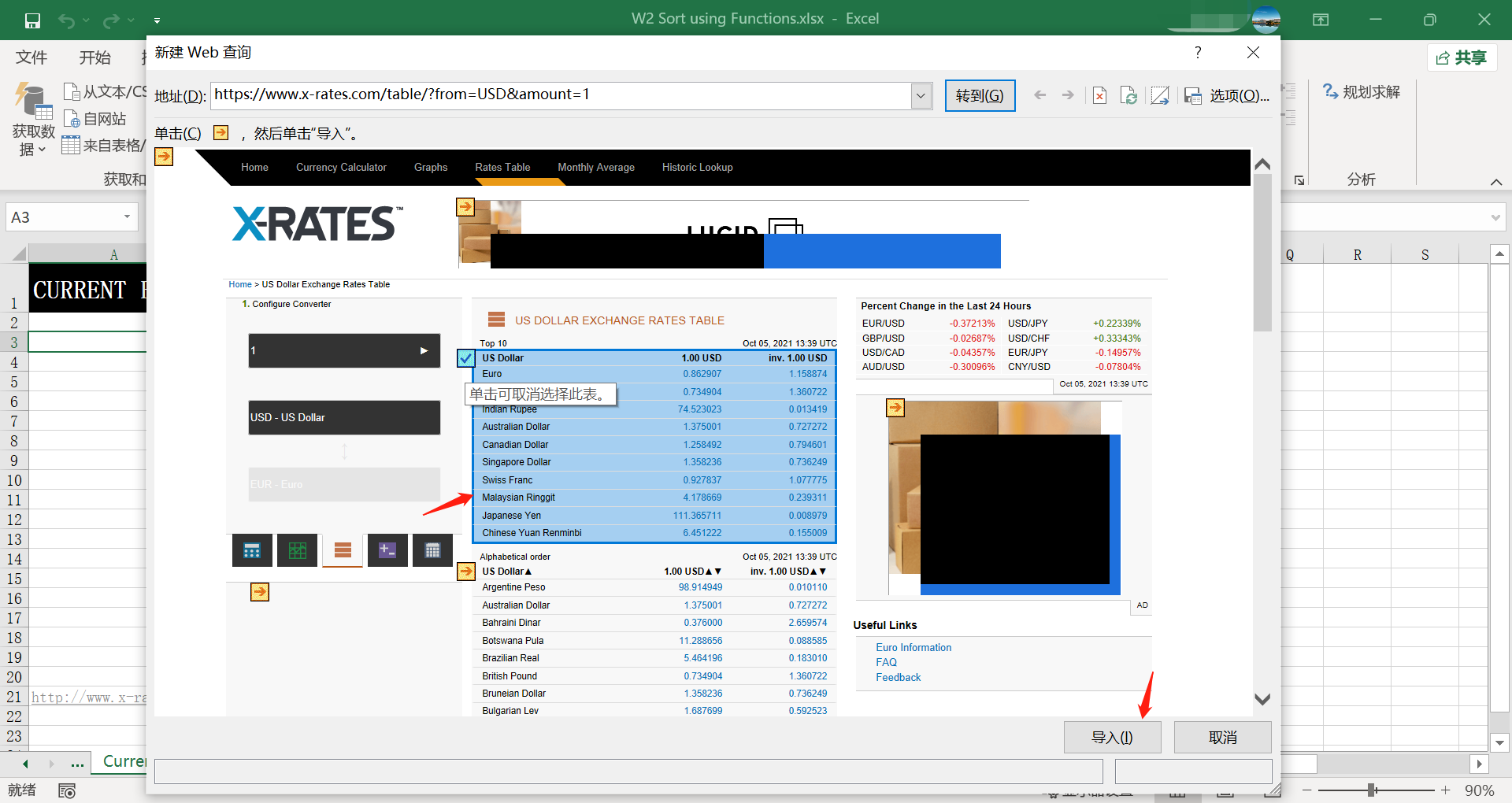Click the back arrow in the Web query toolbar

pyautogui.click(x=1040, y=95)
